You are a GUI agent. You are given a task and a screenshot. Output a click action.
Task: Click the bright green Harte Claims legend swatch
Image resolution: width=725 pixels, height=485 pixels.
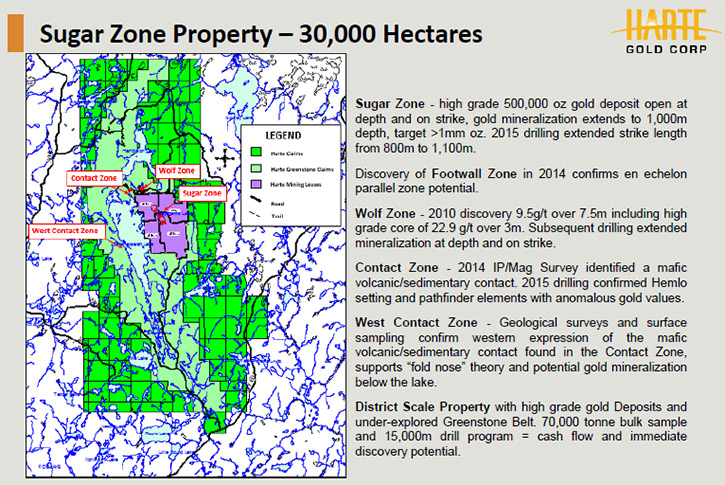point(256,152)
